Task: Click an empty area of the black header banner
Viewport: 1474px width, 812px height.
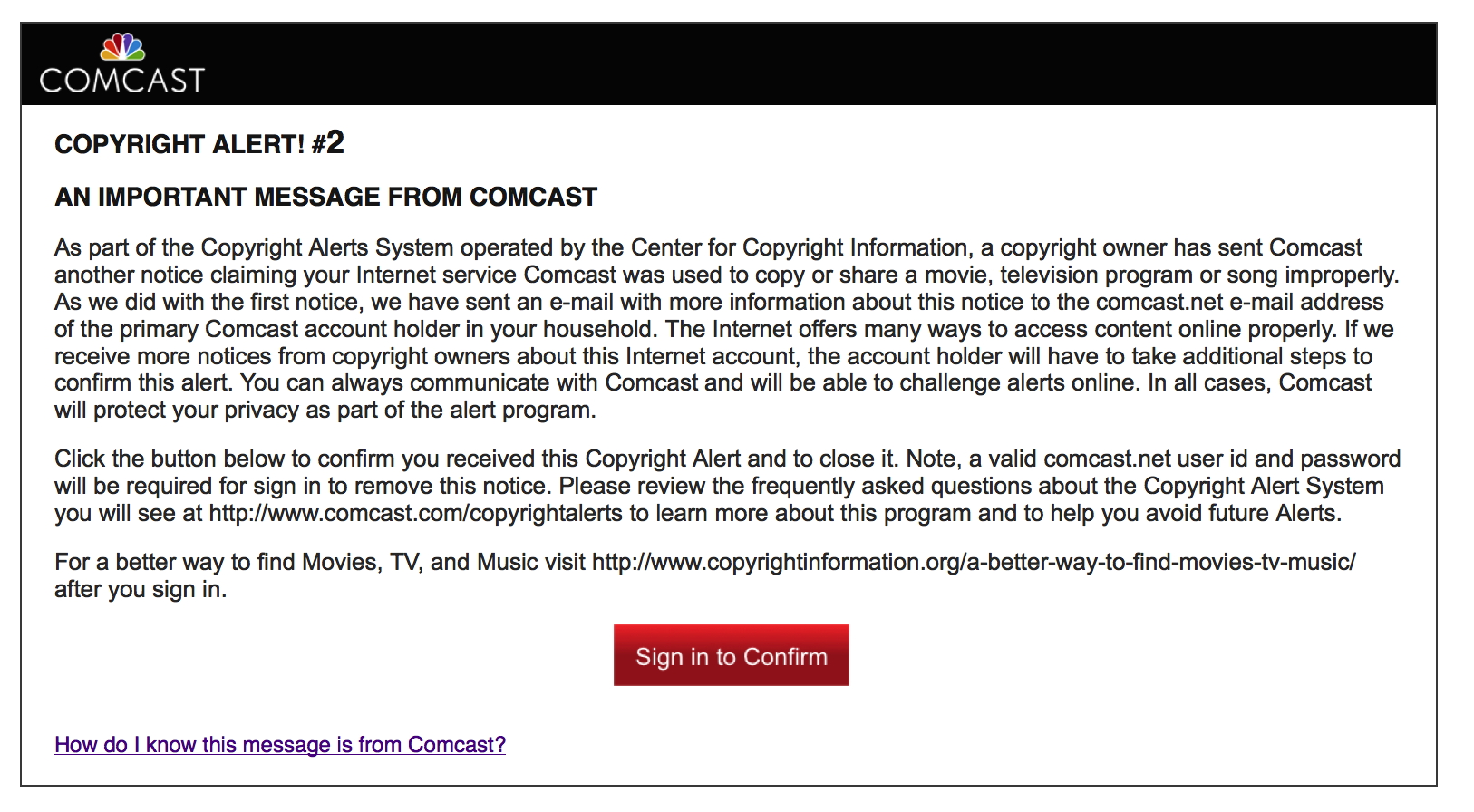Action: pyautogui.click(x=816, y=63)
